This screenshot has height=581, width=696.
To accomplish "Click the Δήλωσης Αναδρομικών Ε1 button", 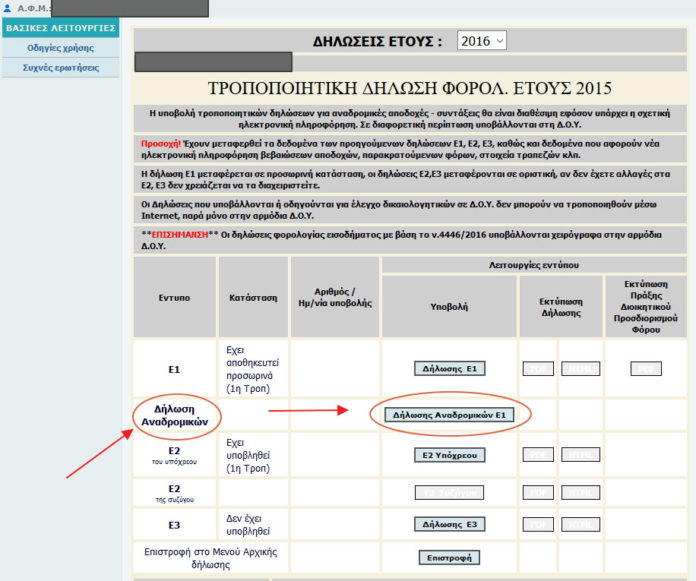I will coord(450,414).
